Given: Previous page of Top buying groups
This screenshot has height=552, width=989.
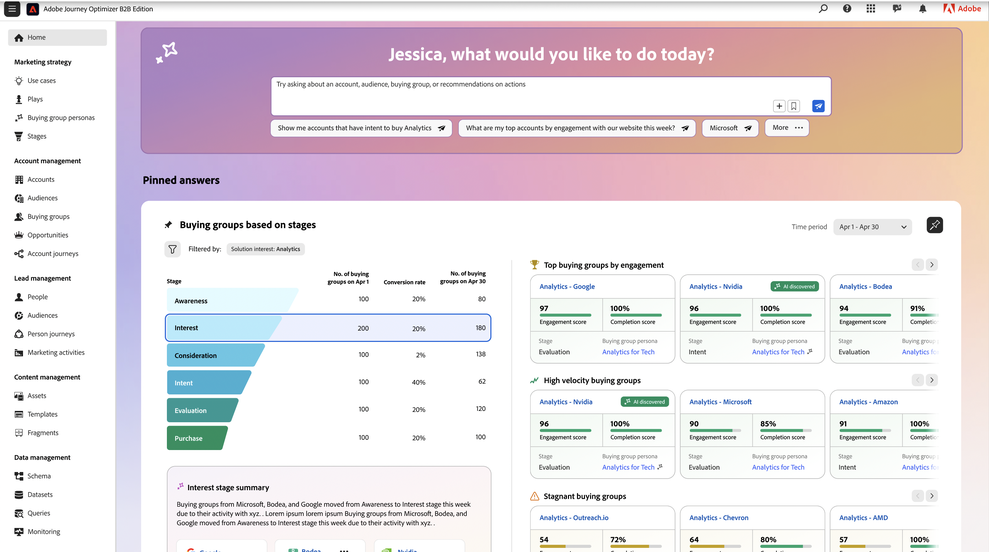Looking at the screenshot, I should coord(918,265).
